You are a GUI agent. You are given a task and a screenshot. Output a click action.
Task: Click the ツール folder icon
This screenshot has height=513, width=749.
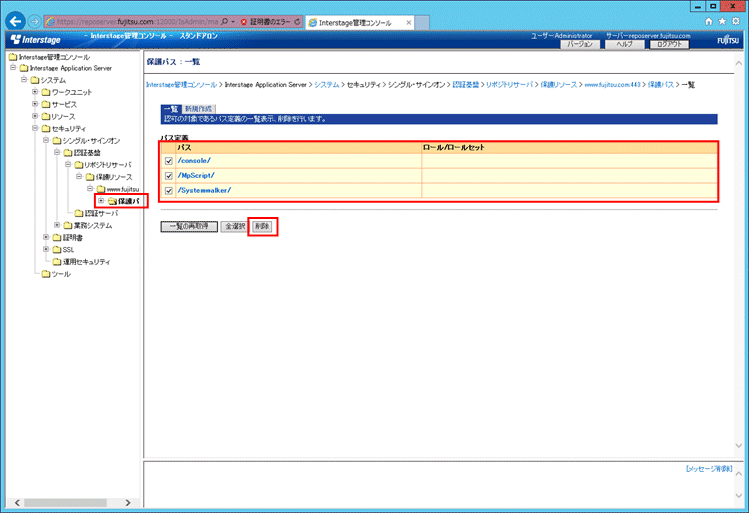coord(46,274)
